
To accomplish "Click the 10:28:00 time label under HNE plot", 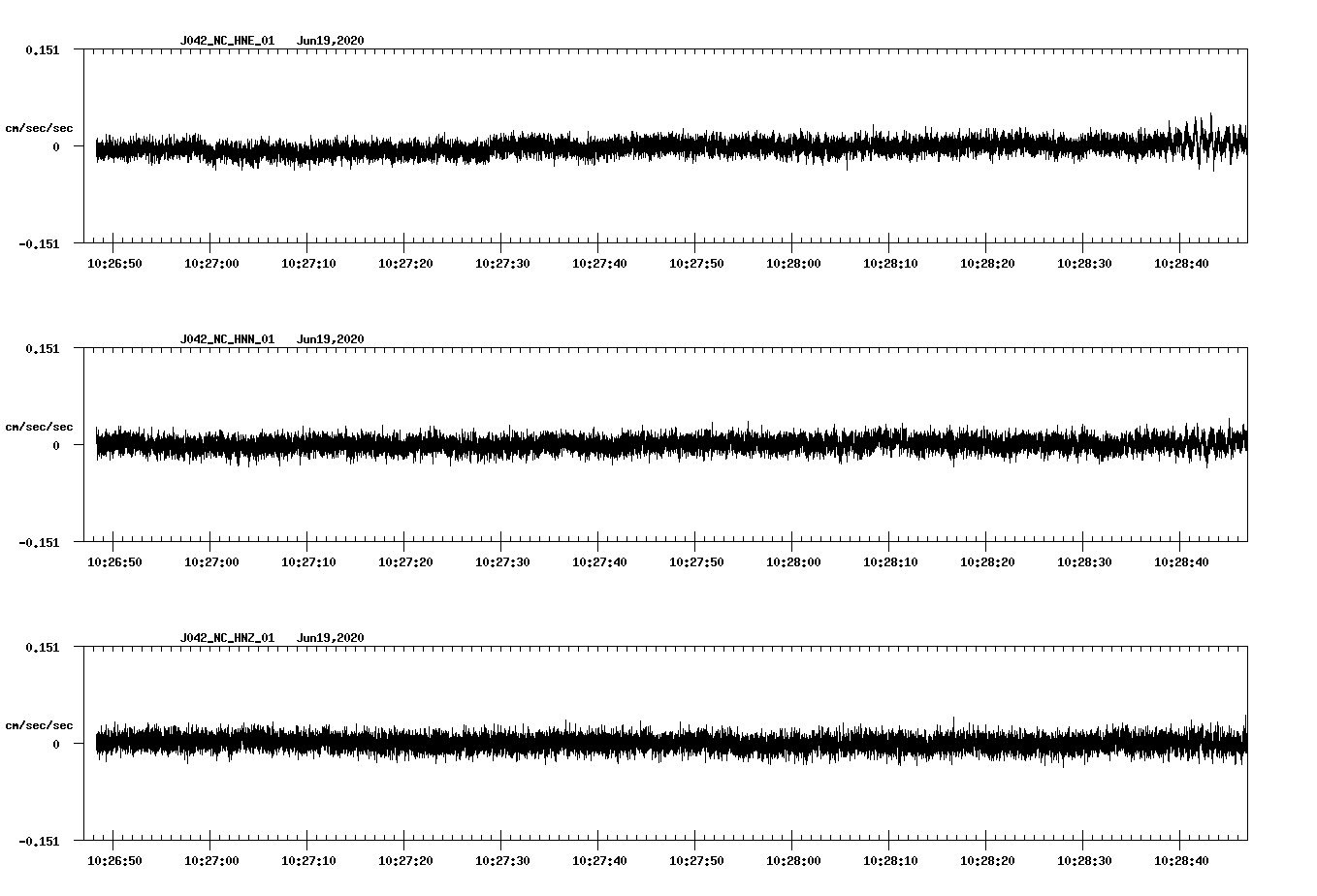I will click(x=793, y=264).
